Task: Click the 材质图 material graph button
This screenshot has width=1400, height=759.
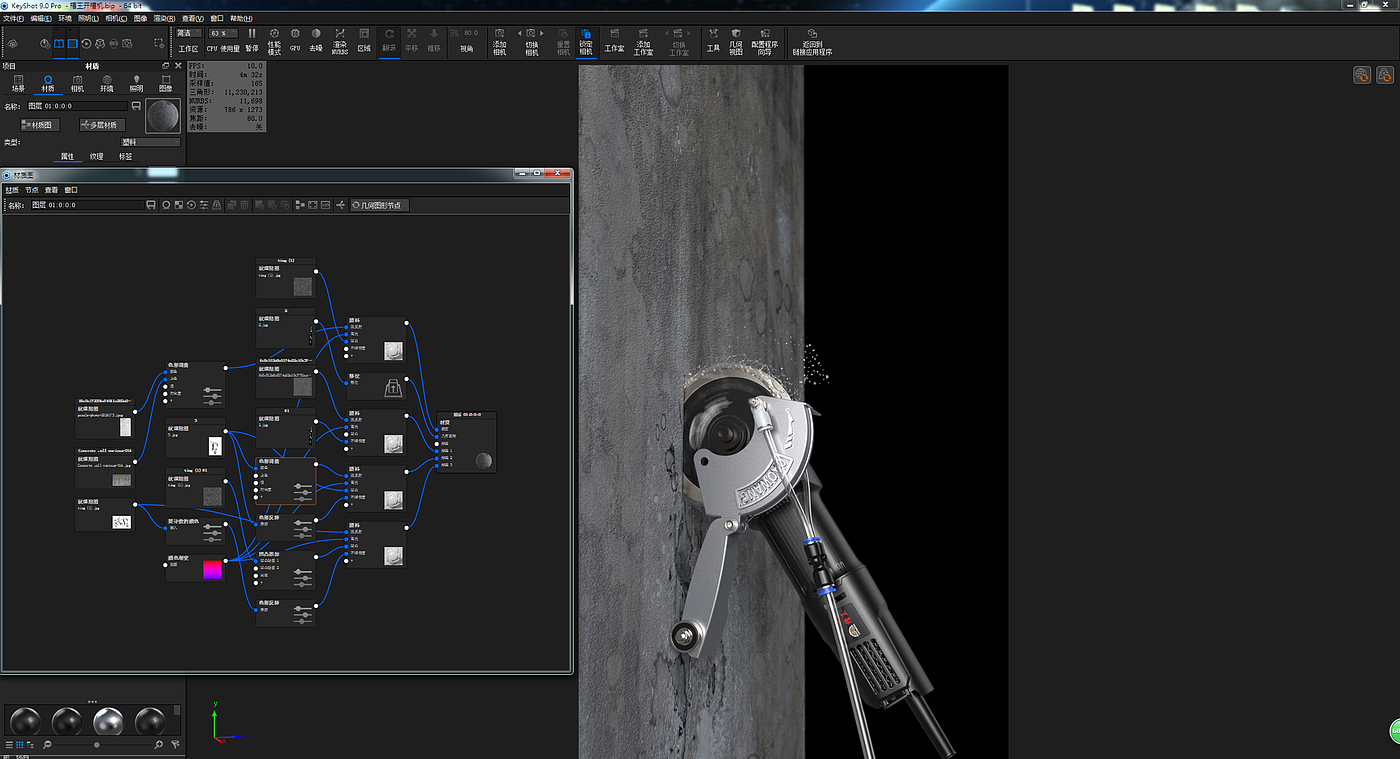Action: point(41,125)
